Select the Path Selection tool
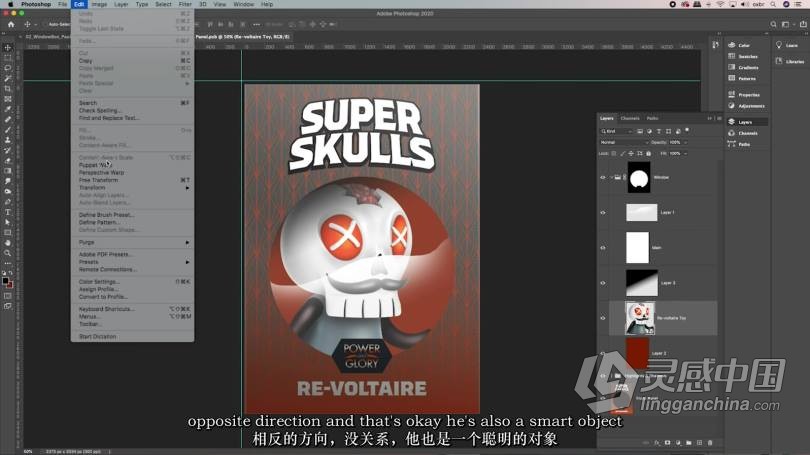 pos(7,222)
